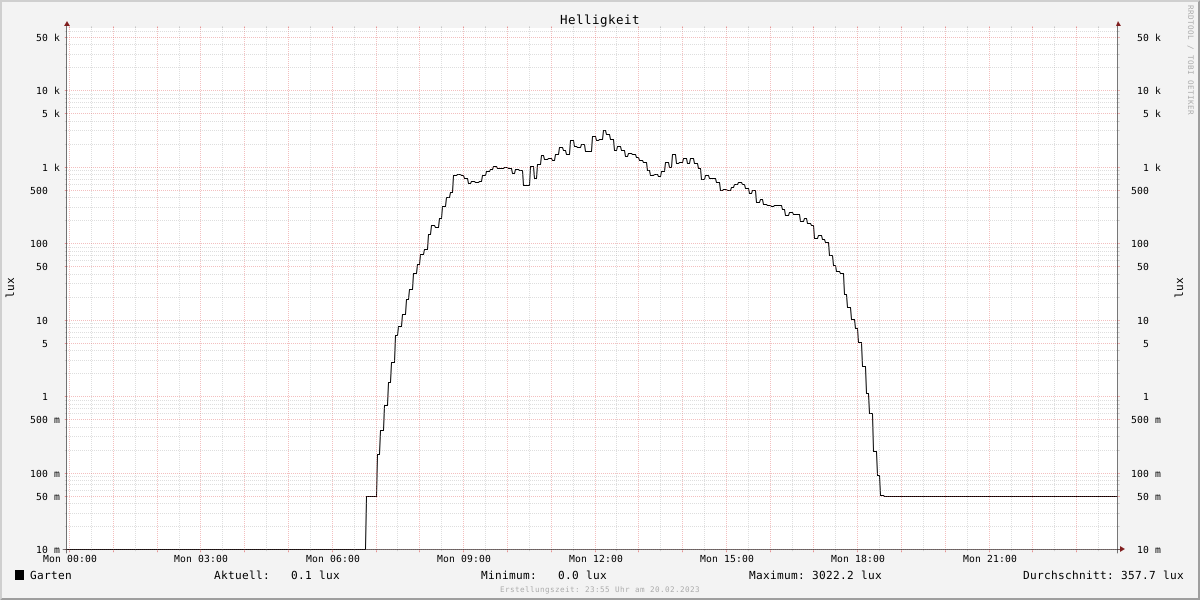1200x600 pixels.
Task: Click the "Erstellungszeit: 23:55 Uhr am 20.02.2023" footer
Action: [600, 590]
